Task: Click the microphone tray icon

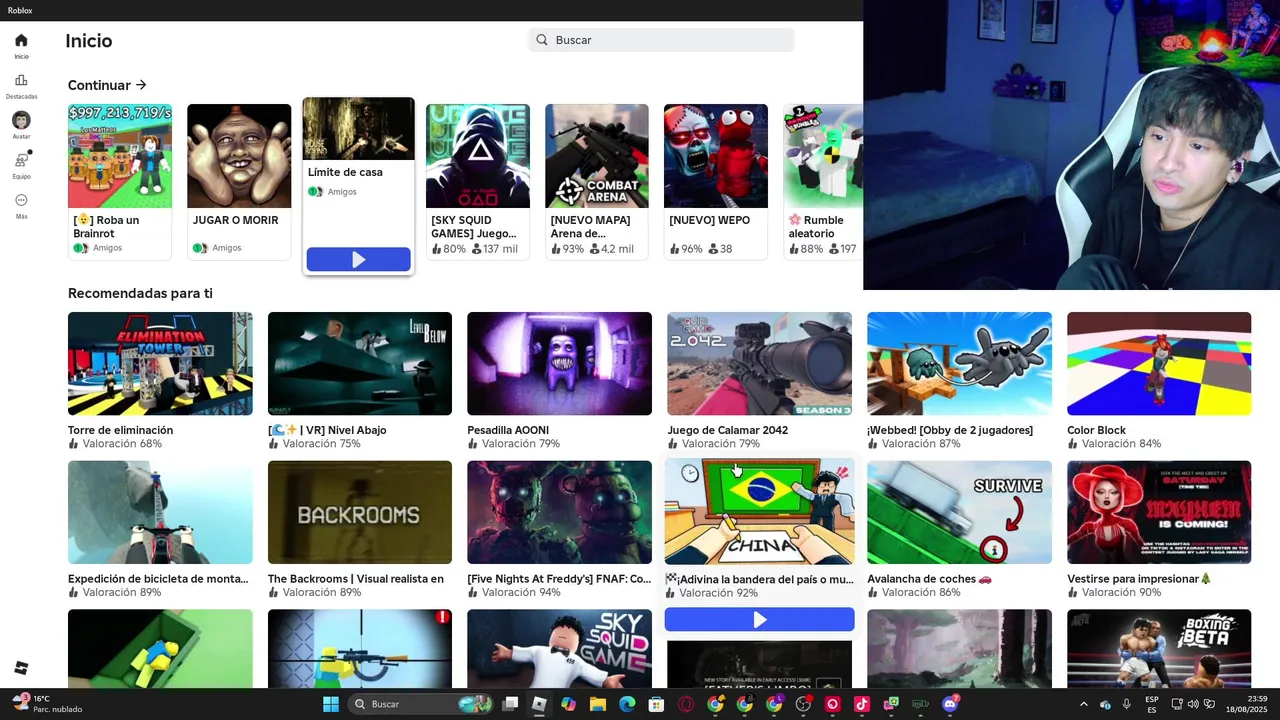Action: [1127, 704]
